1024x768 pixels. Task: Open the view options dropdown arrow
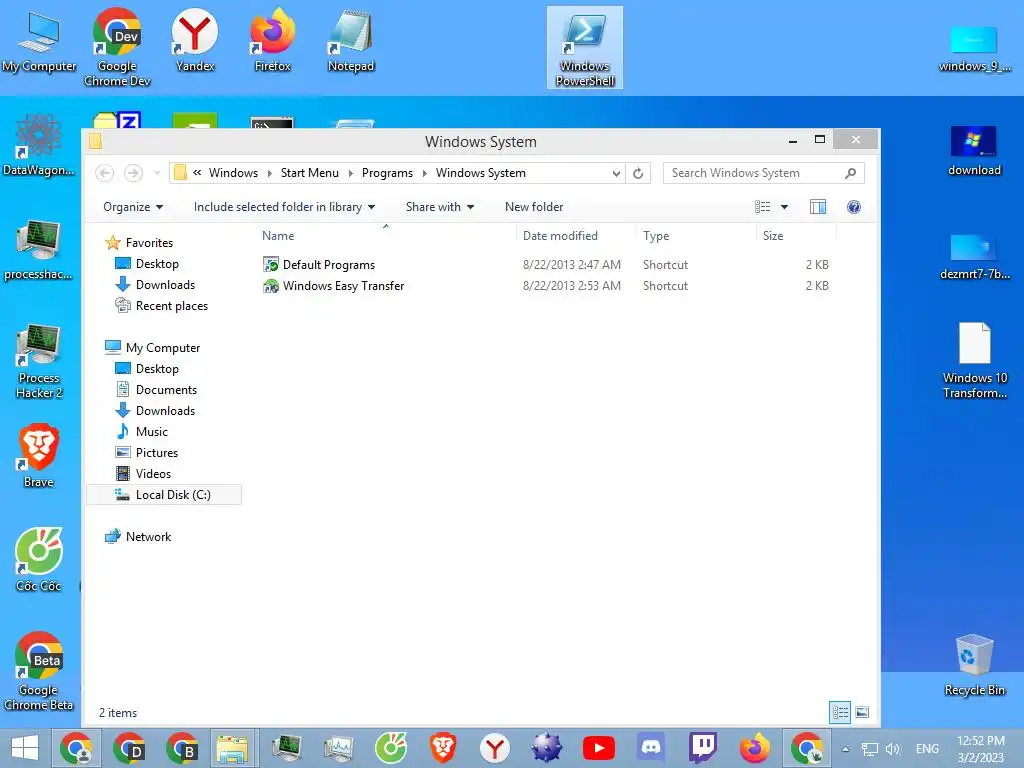click(784, 207)
